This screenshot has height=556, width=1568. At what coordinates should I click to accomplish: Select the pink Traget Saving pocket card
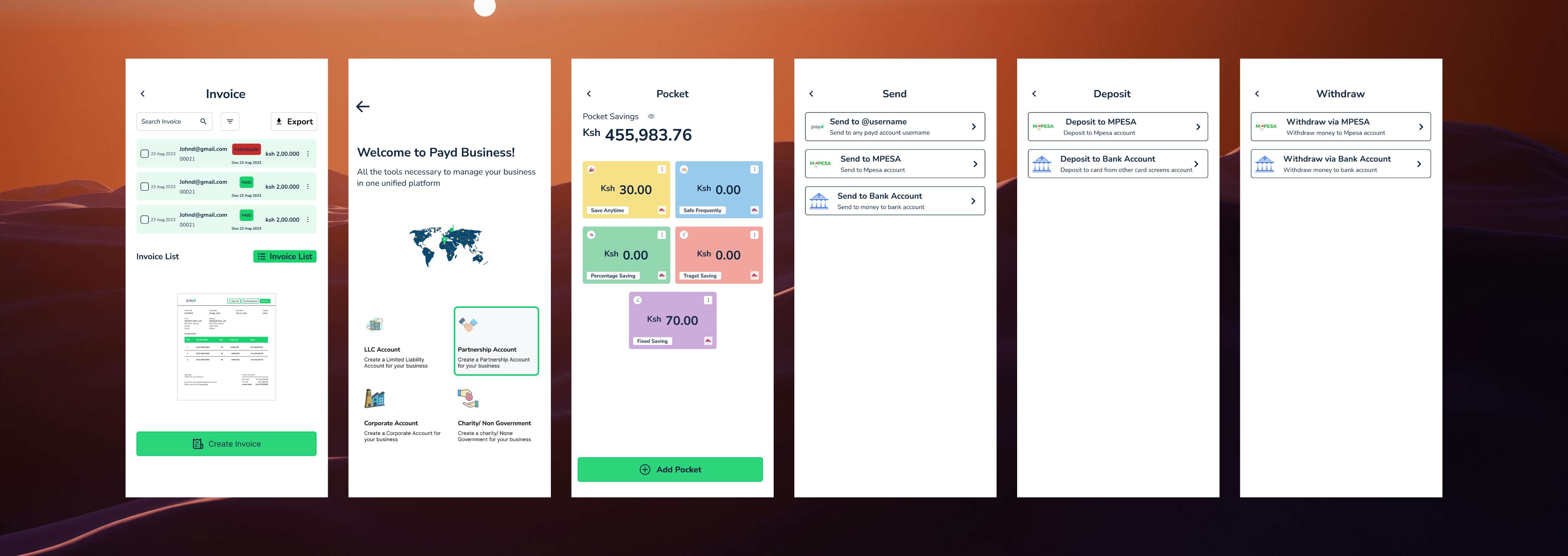coord(718,255)
